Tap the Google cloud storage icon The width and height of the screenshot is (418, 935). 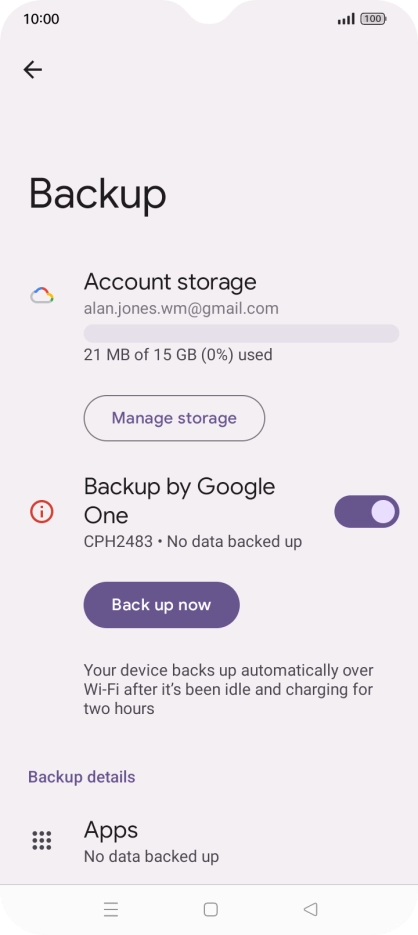(x=42, y=295)
